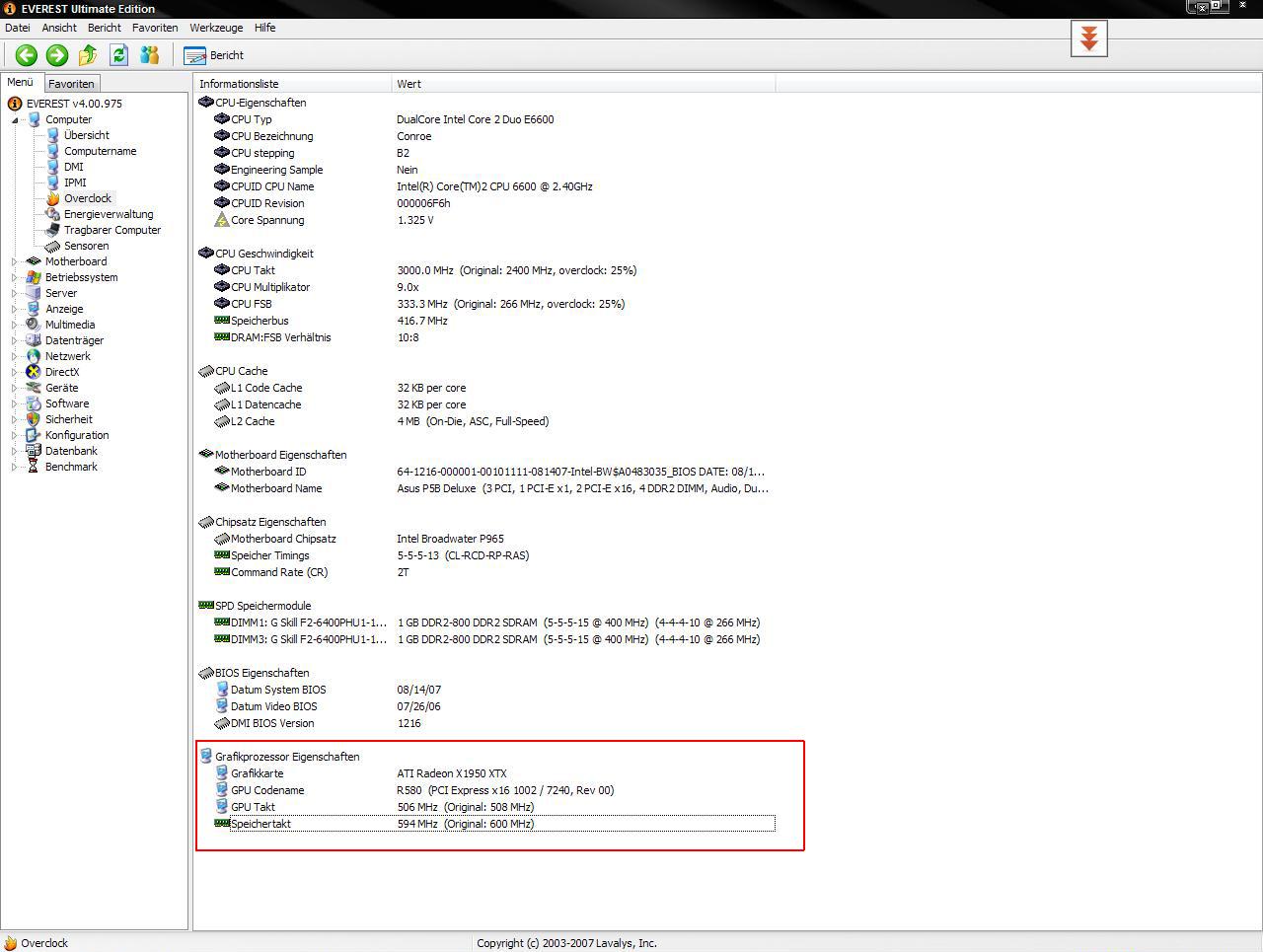Click the Sensoren icon in tree

(52, 246)
